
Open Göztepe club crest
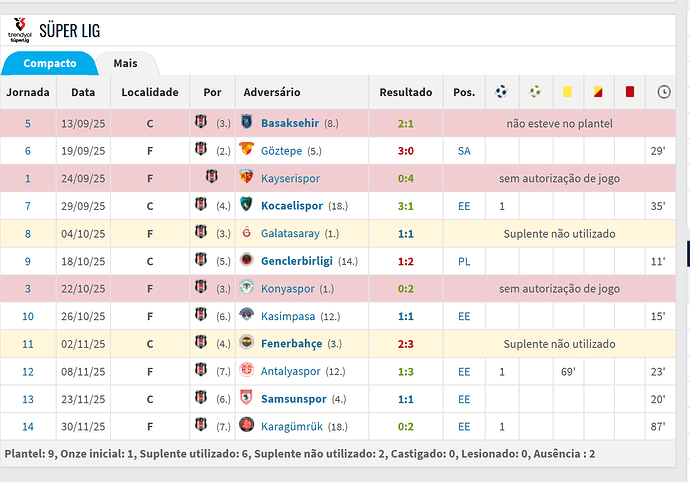point(247,149)
